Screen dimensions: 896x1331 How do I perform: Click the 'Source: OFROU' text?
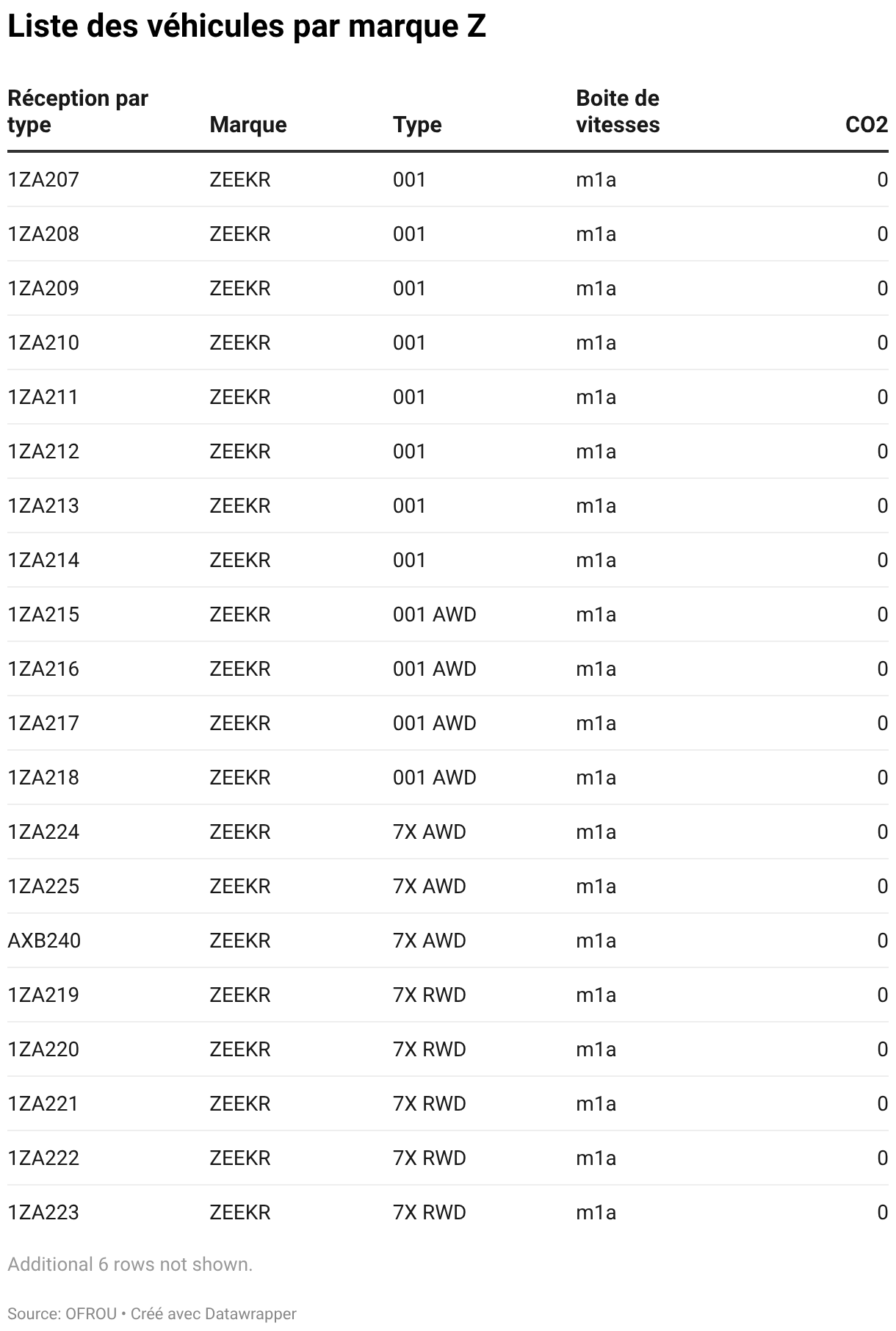62,1313
